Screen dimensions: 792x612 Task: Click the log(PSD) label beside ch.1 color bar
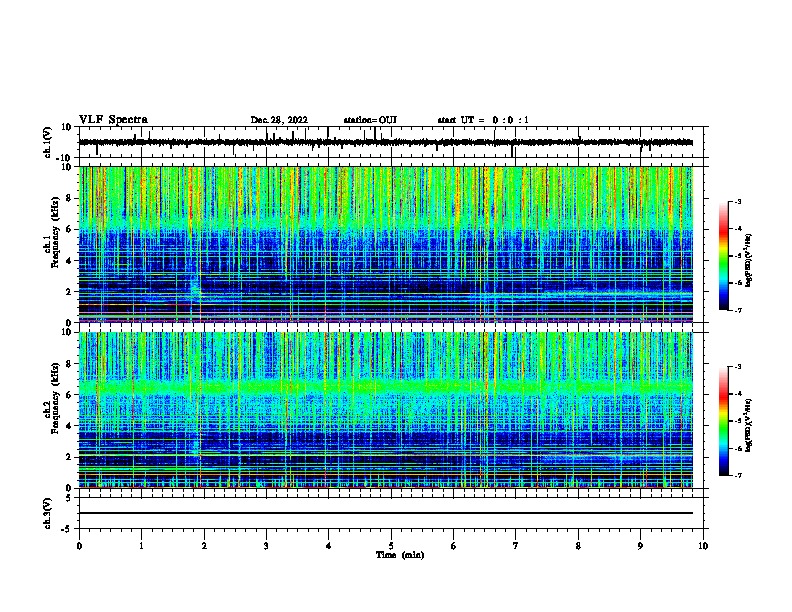coord(749,260)
